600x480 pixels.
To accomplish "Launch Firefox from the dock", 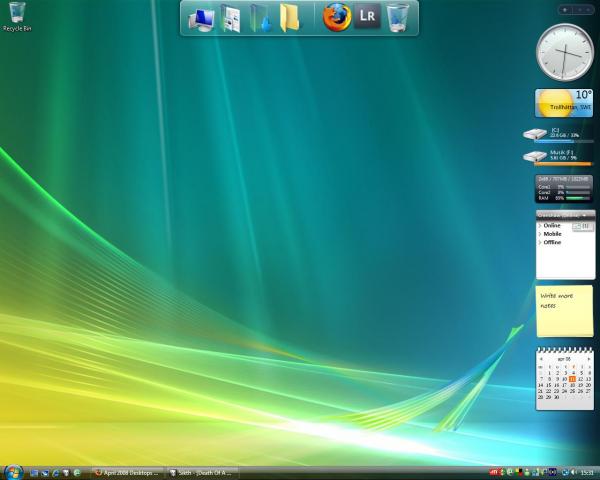I will coord(337,17).
